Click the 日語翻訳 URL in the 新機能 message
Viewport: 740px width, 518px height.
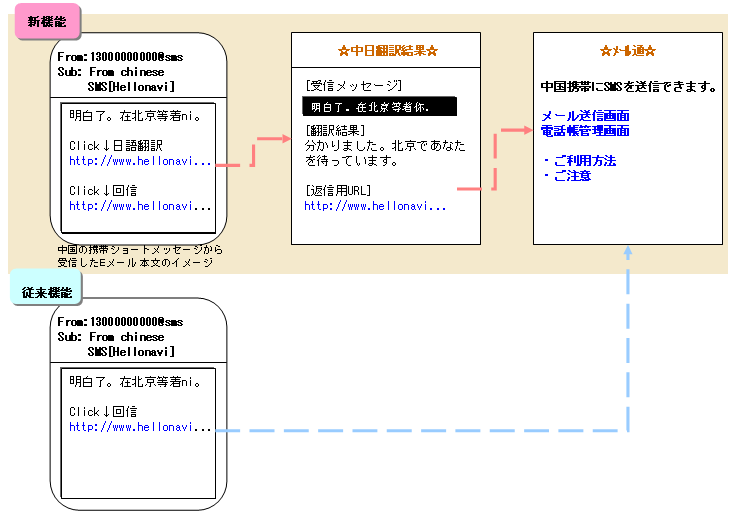(140, 161)
